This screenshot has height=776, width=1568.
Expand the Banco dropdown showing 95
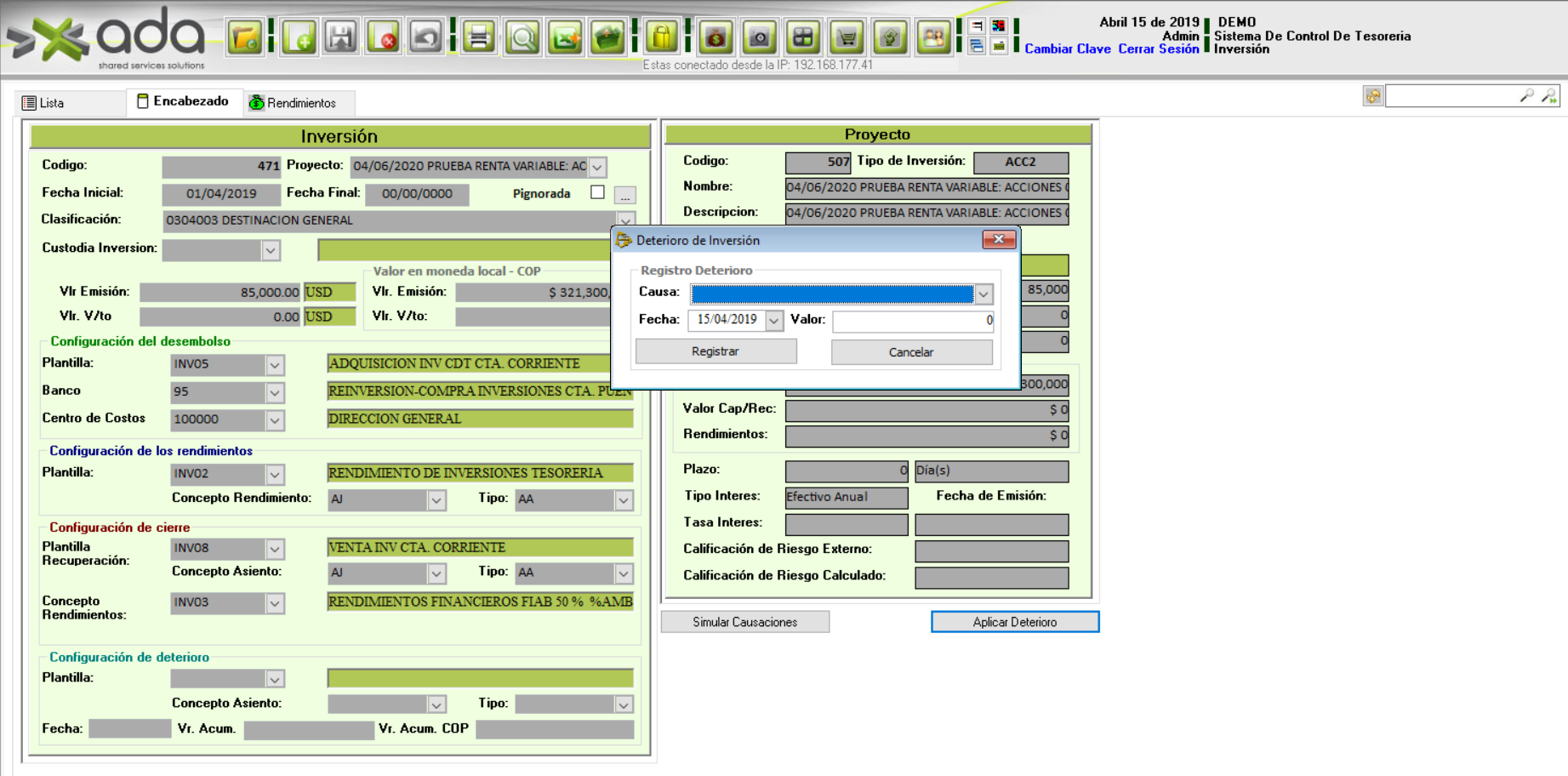click(x=275, y=392)
